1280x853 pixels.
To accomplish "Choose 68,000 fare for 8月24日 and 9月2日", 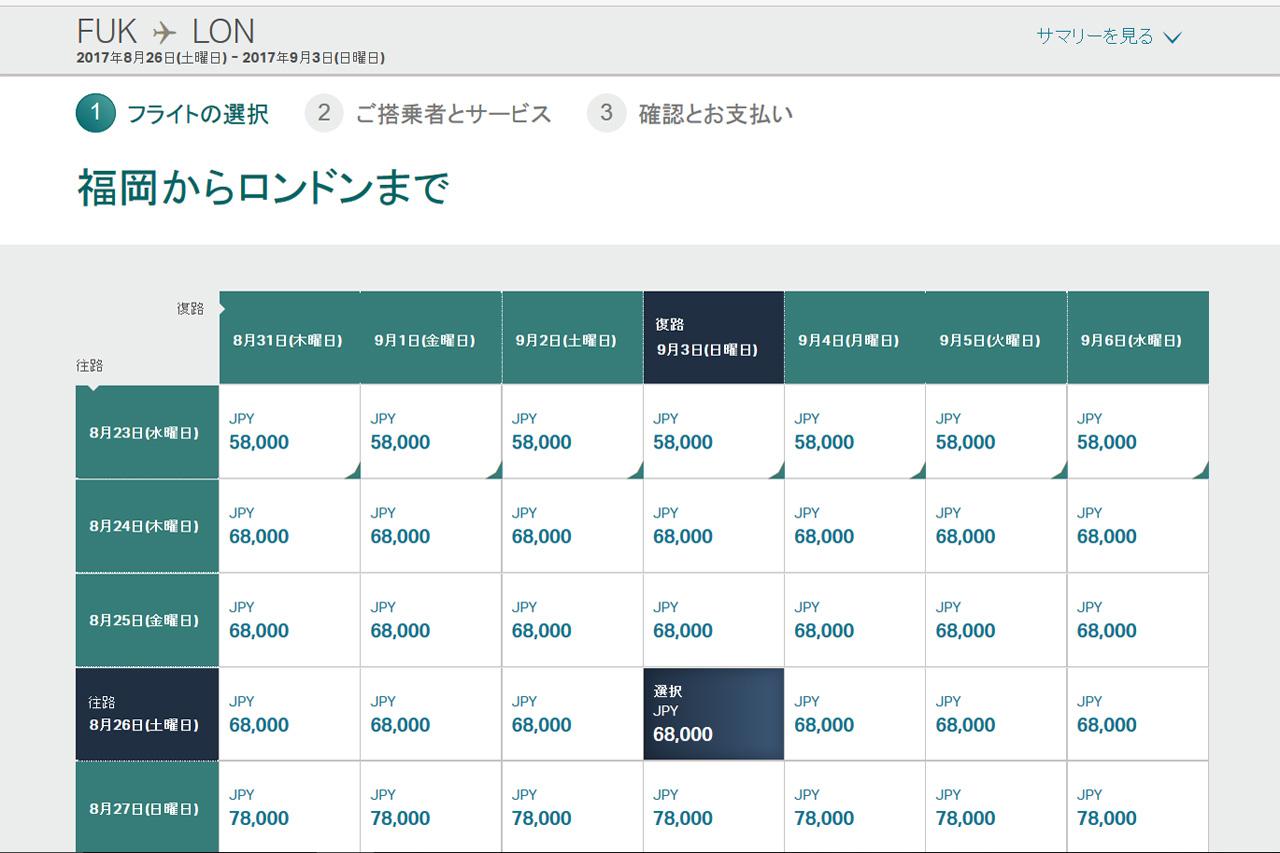I will pyautogui.click(x=572, y=526).
